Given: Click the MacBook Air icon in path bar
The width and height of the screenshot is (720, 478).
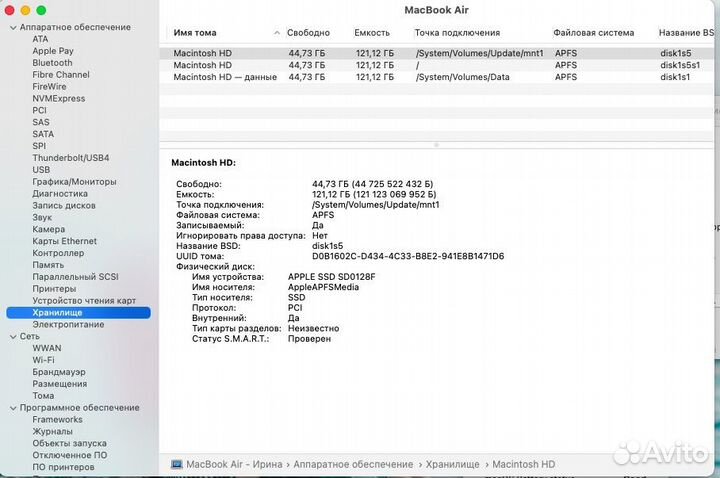Looking at the screenshot, I should click(x=176, y=464).
